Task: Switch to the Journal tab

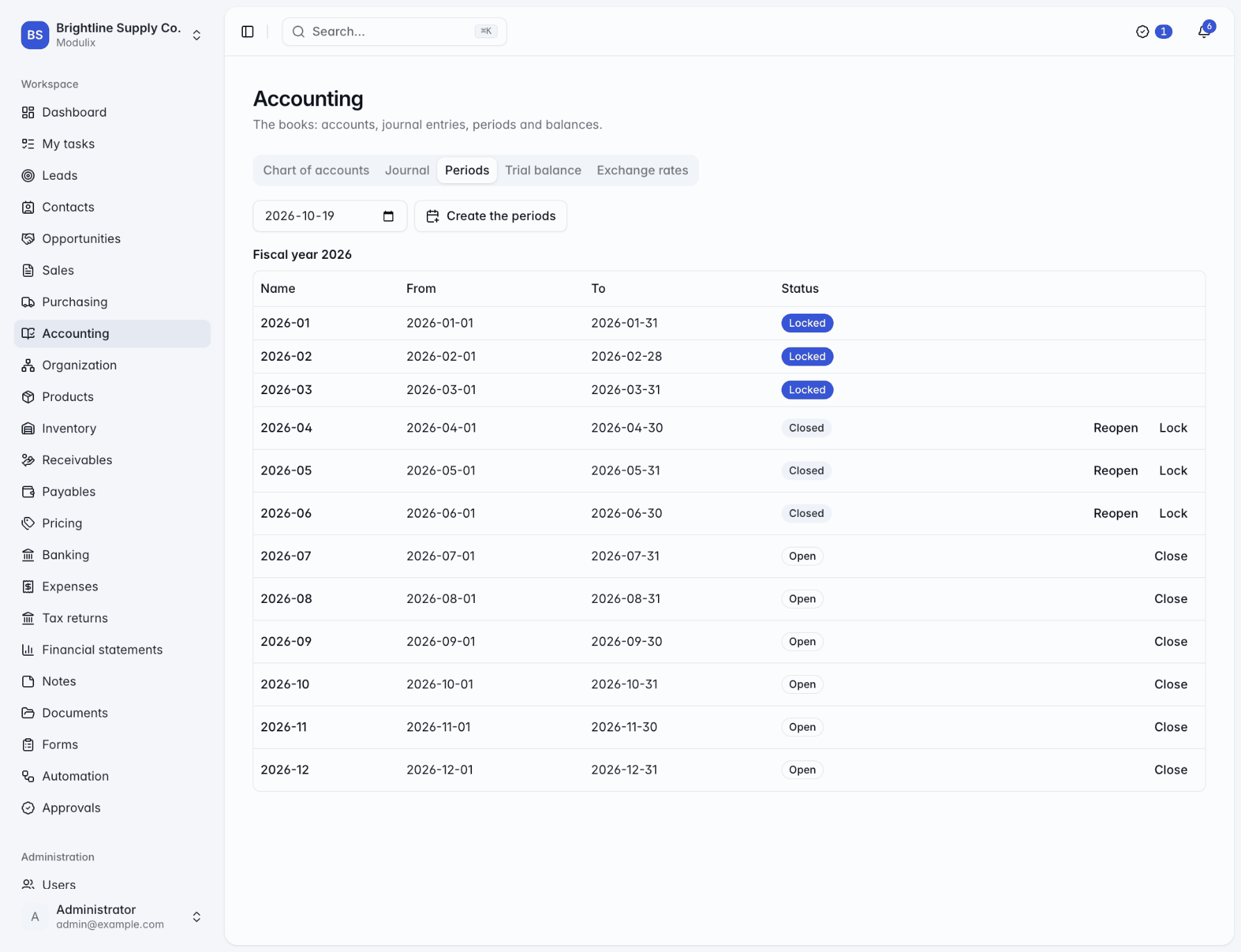Action: click(x=407, y=170)
